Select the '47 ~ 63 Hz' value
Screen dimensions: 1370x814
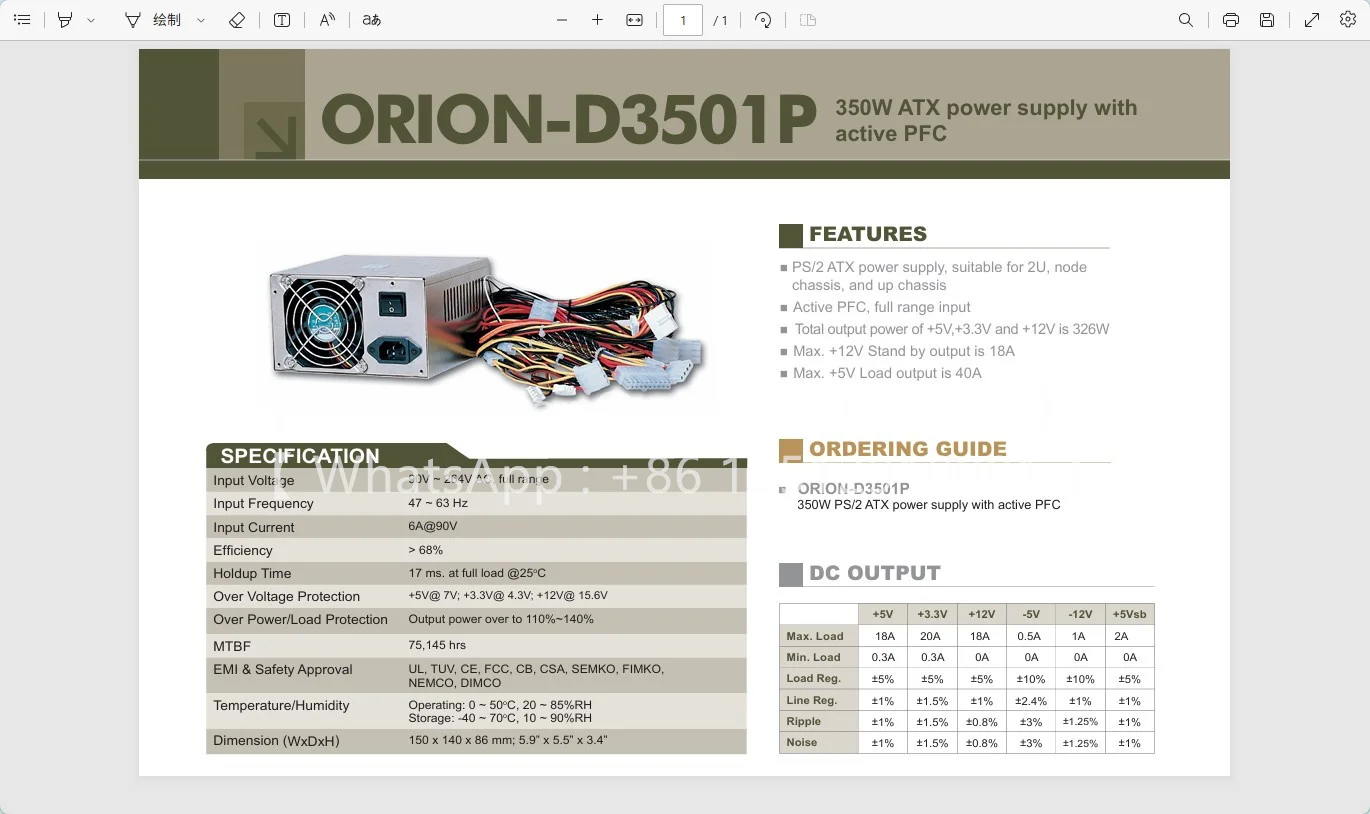click(438, 503)
